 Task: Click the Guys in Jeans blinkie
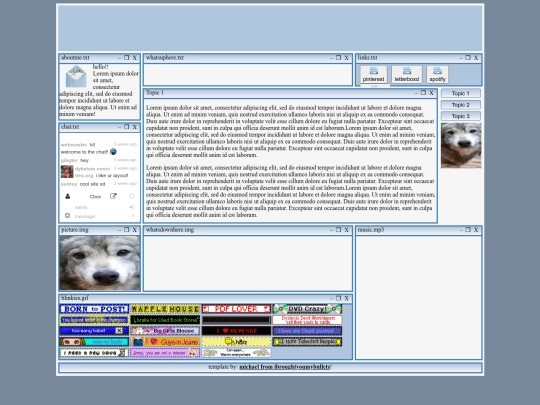point(165,342)
